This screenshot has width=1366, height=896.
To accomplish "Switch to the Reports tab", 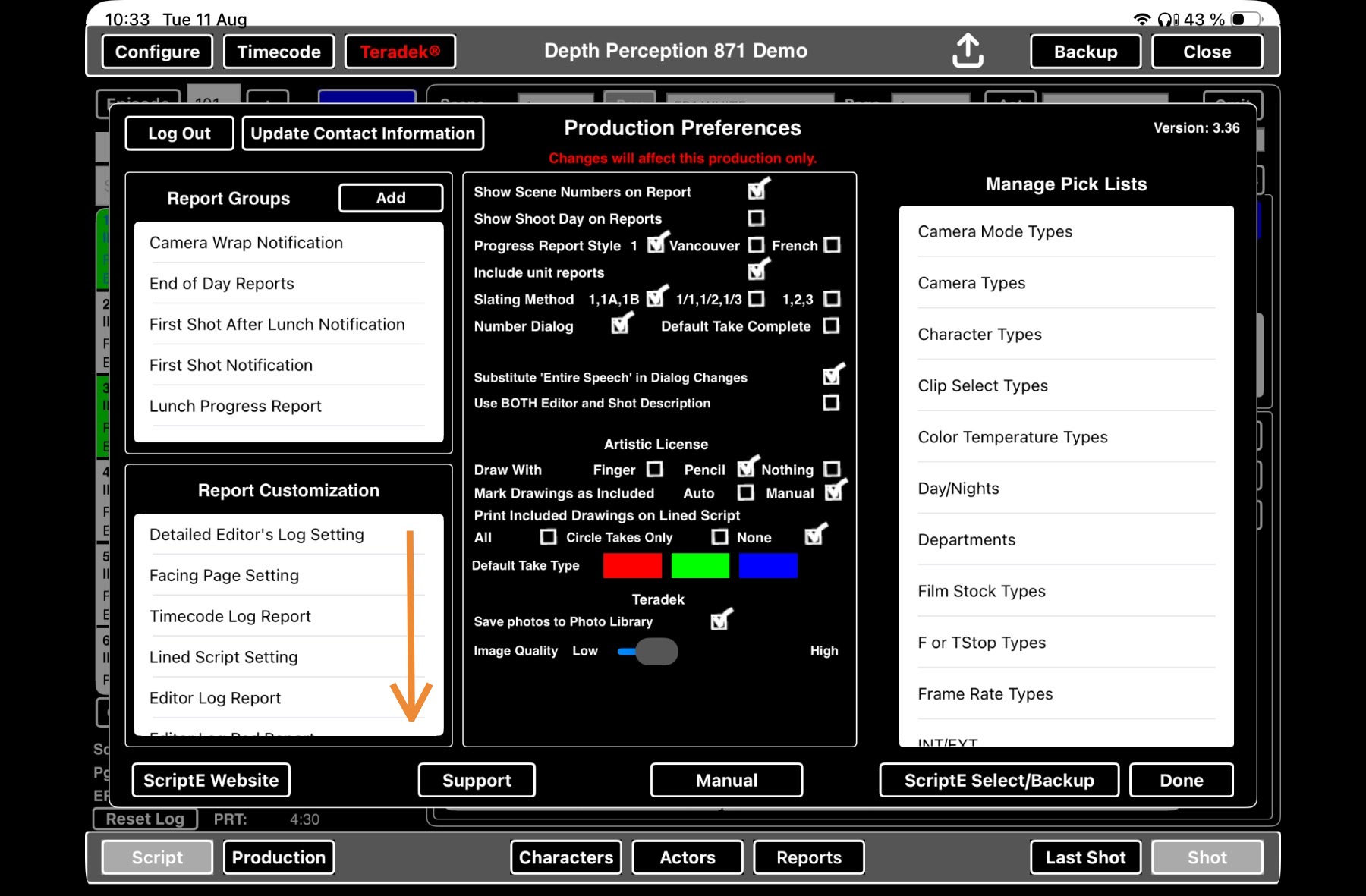I will tap(808, 857).
